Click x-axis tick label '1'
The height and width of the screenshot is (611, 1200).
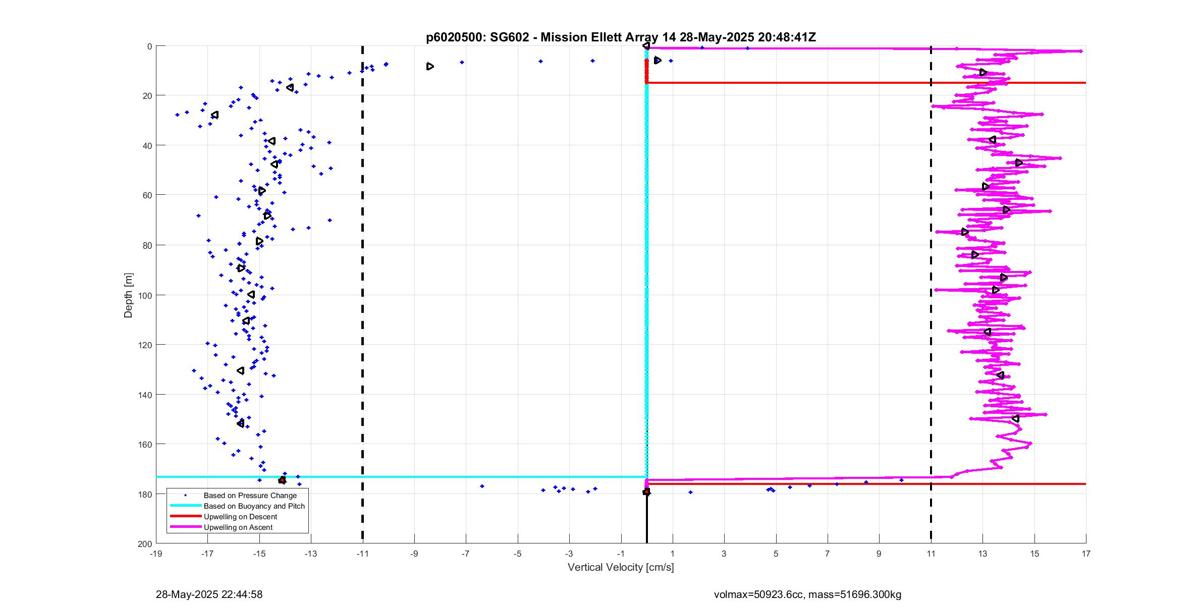[x=673, y=553]
